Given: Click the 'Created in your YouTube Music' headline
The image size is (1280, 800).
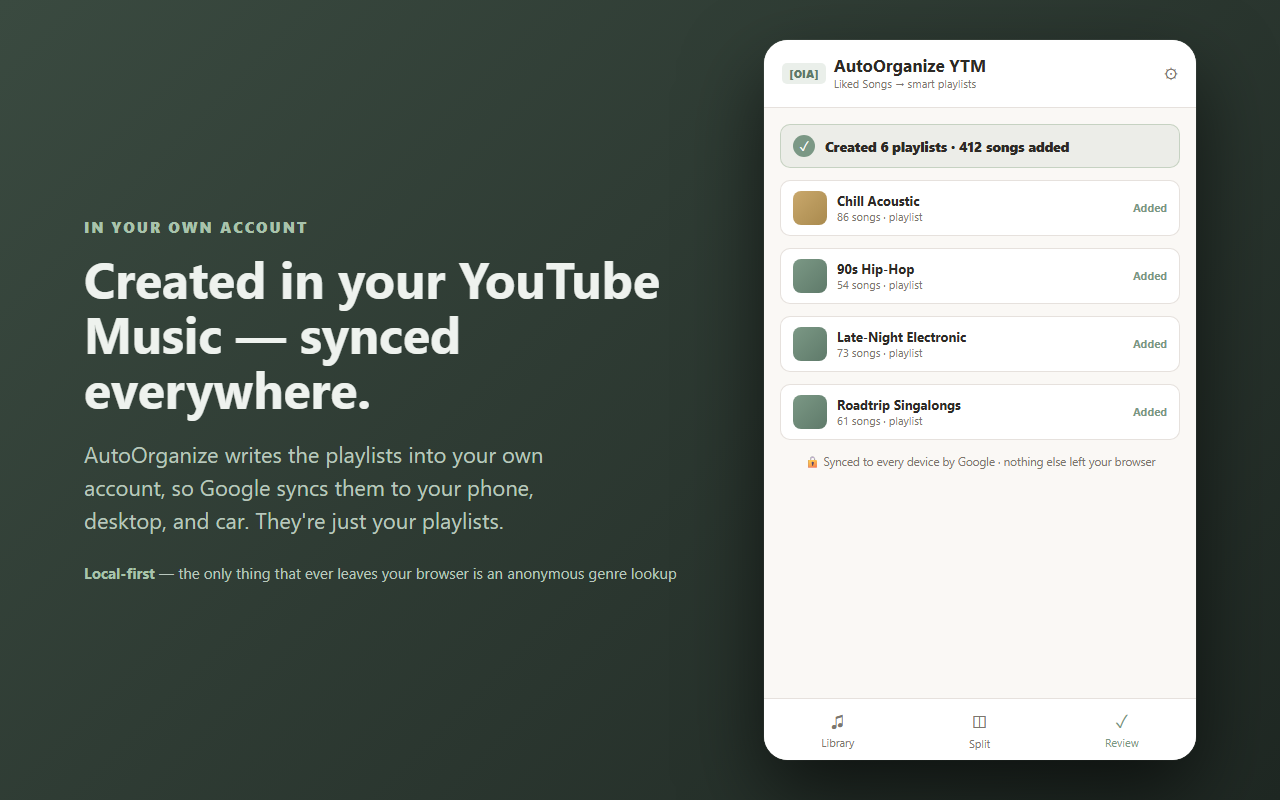Looking at the screenshot, I should pyautogui.click(x=372, y=335).
